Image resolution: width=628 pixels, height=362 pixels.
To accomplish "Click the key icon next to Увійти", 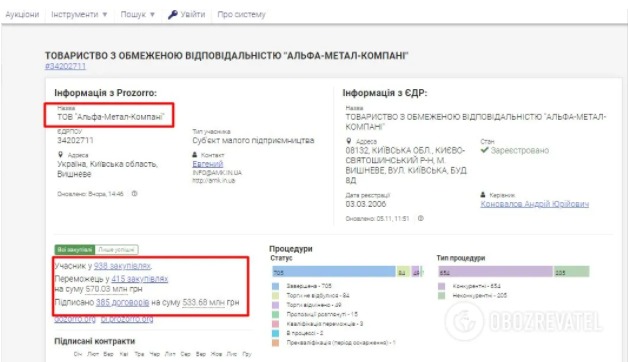I will [172, 15].
